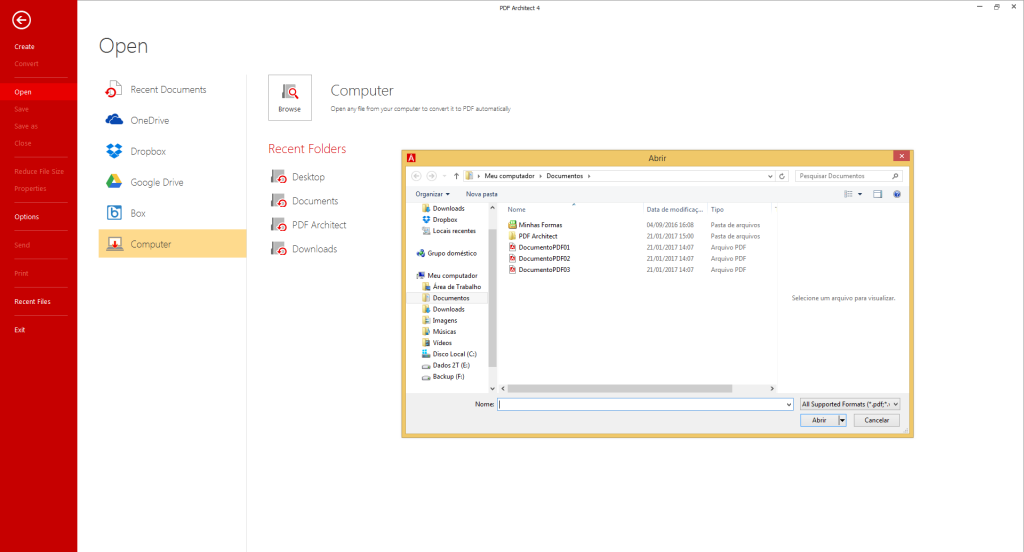This screenshot has width=1024, height=552.
Task: Click the Abrir button
Action: 819,421
